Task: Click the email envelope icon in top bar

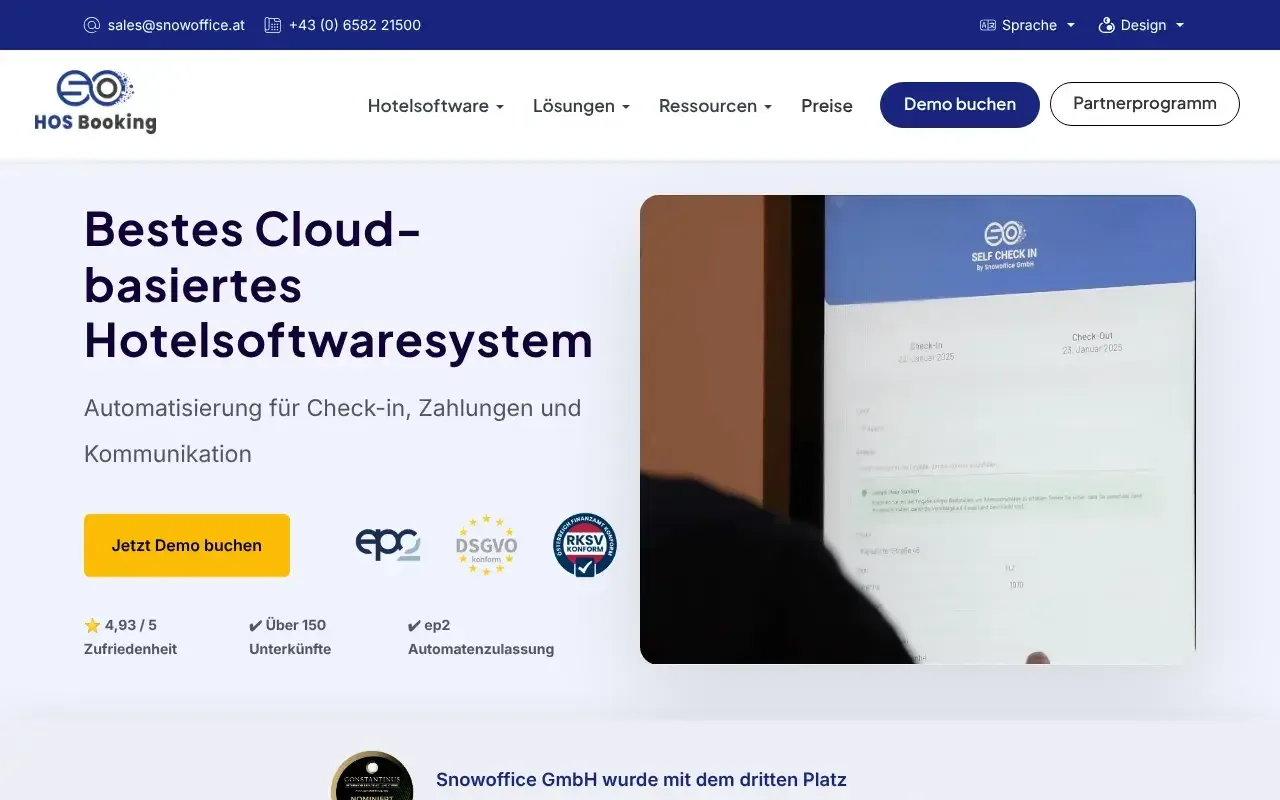Action: (x=92, y=25)
